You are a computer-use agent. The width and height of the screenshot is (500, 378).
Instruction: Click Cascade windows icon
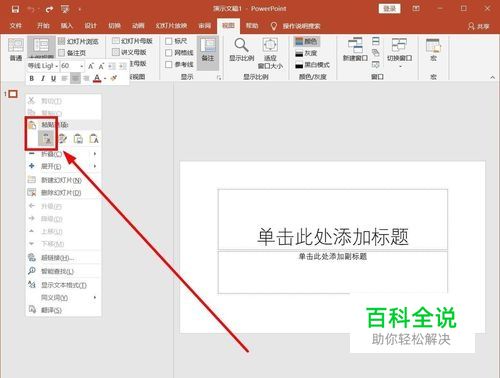pyautogui.click(x=376, y=53)
